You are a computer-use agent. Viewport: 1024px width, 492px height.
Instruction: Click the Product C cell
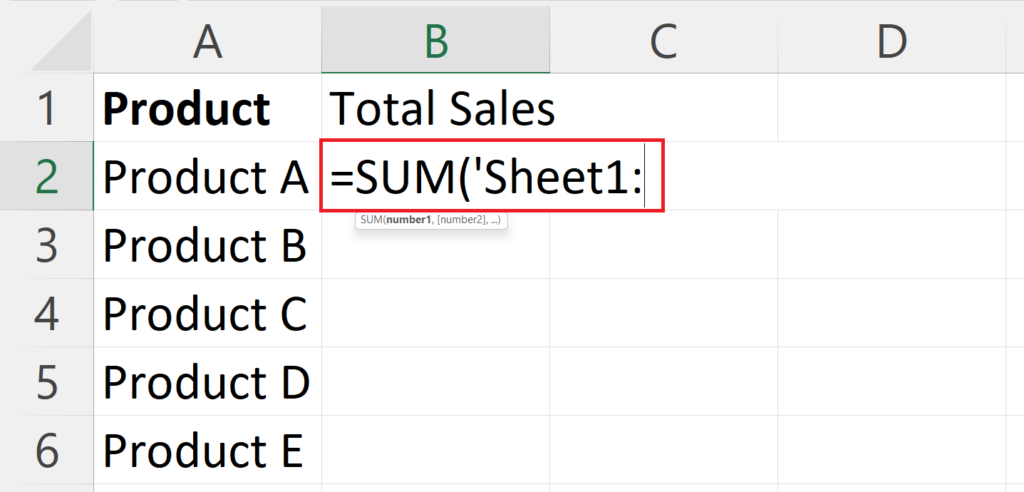point(207,313)
